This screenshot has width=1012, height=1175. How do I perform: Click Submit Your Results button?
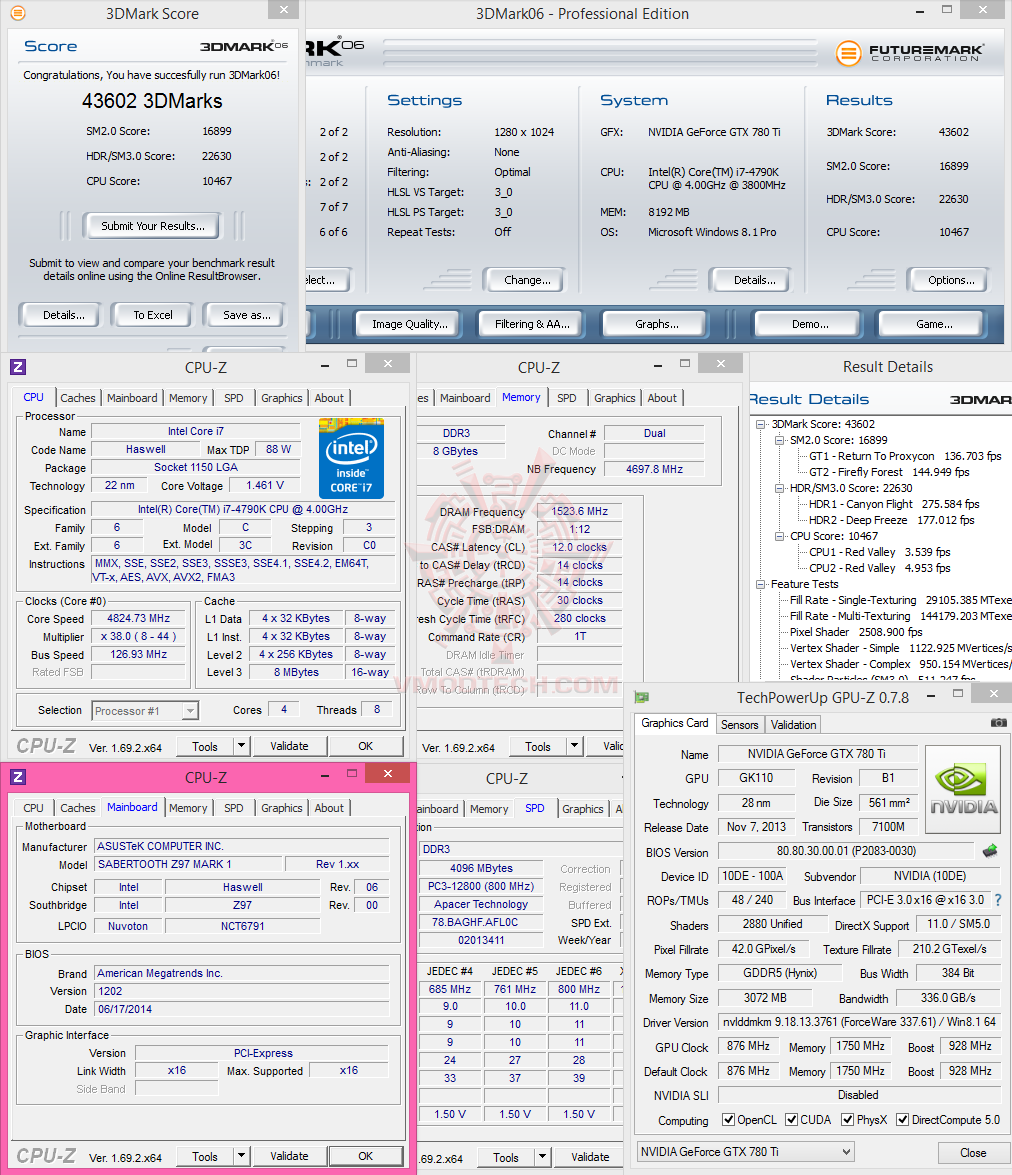point(153,226)
